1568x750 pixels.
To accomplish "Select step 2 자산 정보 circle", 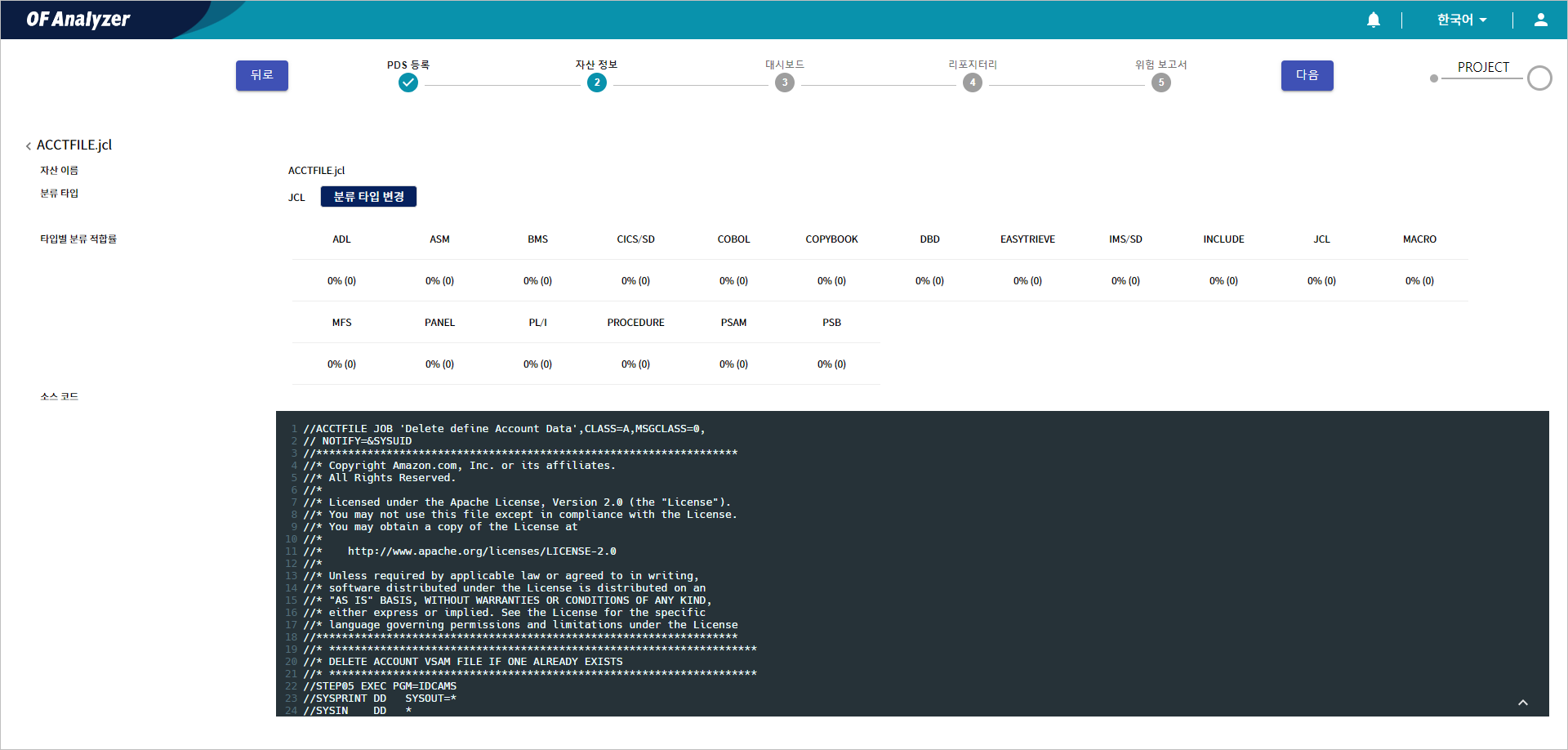I will 597,83.
